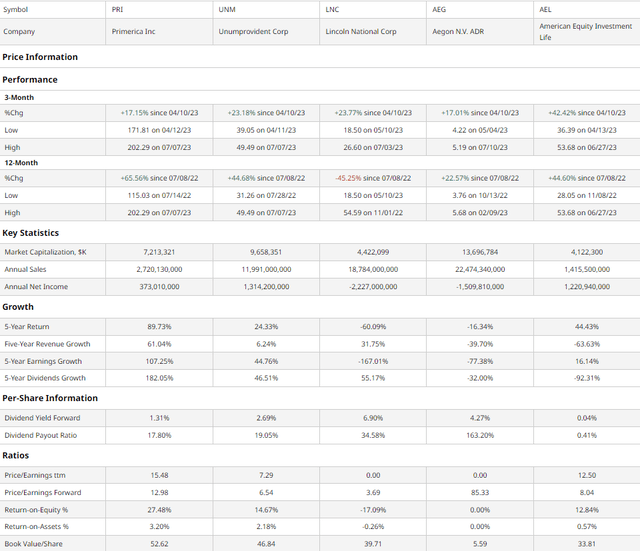Click the 5-Year Return row label
This screenshot has height=551, width=640.
coord(27,327)
